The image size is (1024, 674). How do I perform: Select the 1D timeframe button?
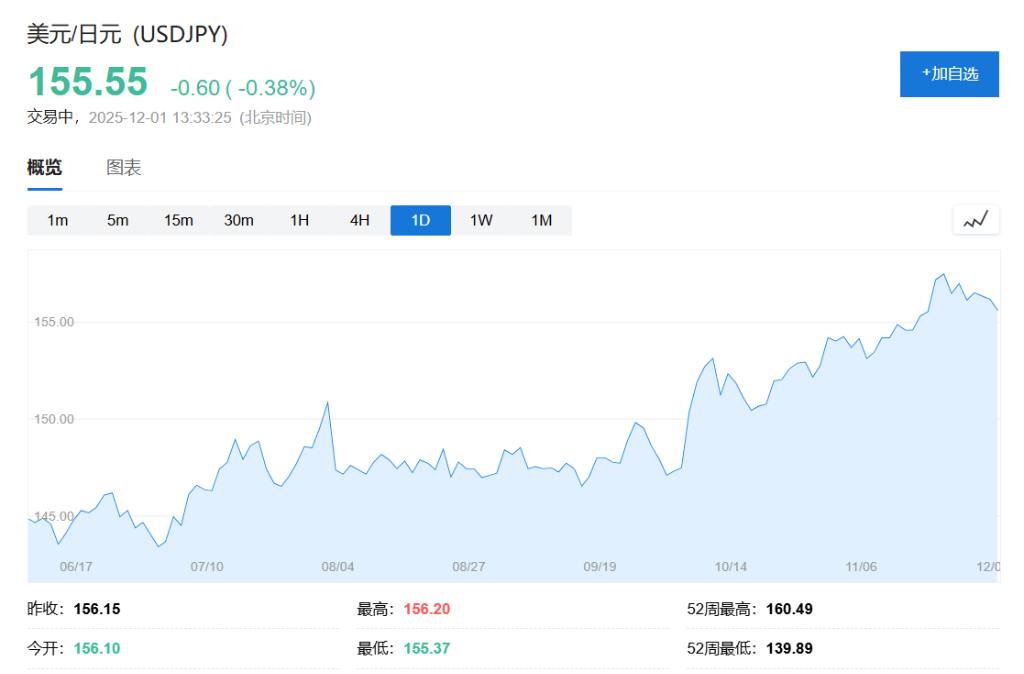420,220
